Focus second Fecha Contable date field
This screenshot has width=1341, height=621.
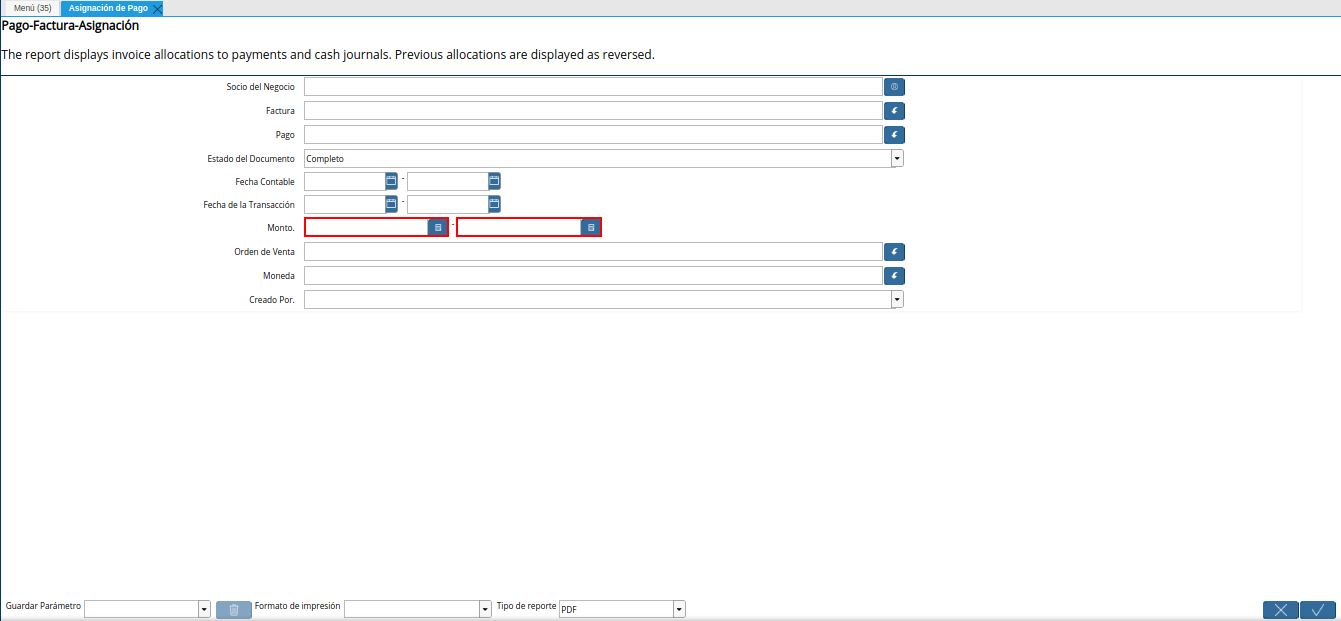click(447, 181)
